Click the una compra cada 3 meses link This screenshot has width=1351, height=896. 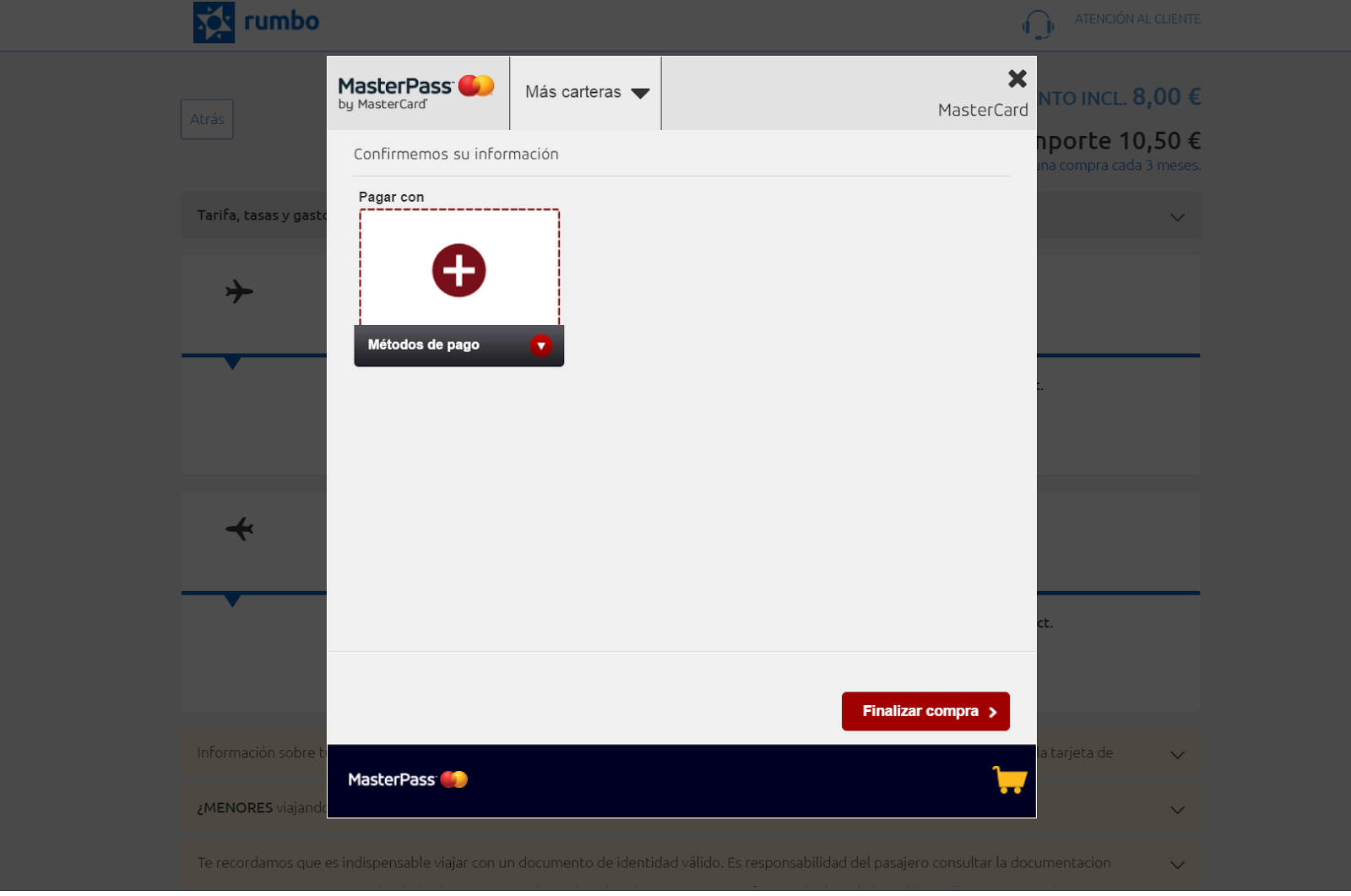pyautogui.click(x=1118, y=165)
